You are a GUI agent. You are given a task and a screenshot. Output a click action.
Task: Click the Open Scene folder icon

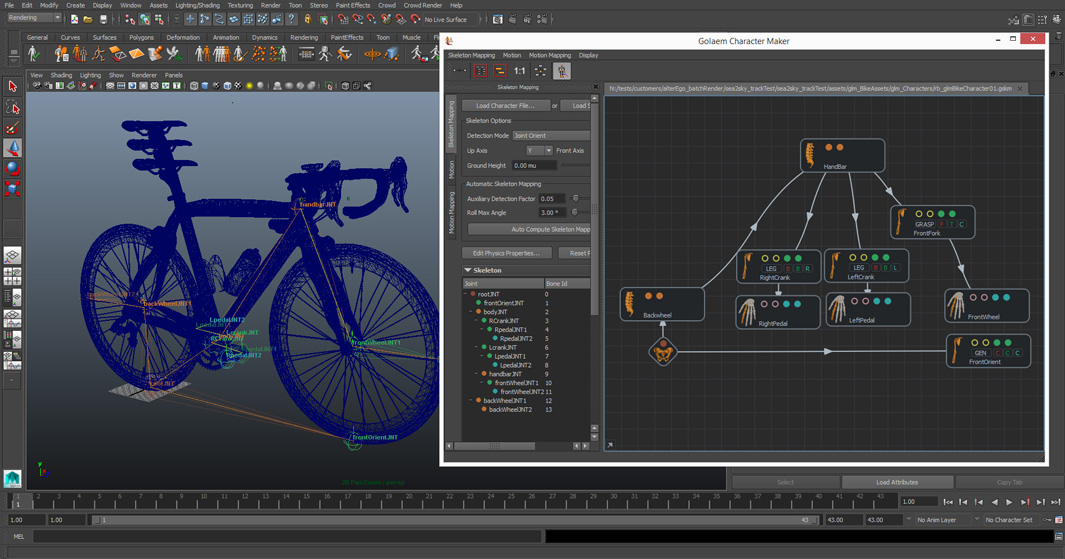click(x=88, y=19)
